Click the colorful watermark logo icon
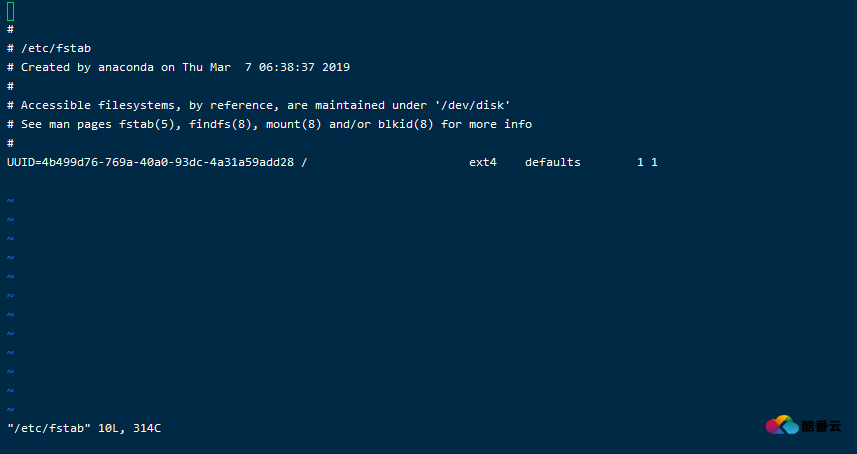This screenshot has width=857, height=454. tap(781, 426)
